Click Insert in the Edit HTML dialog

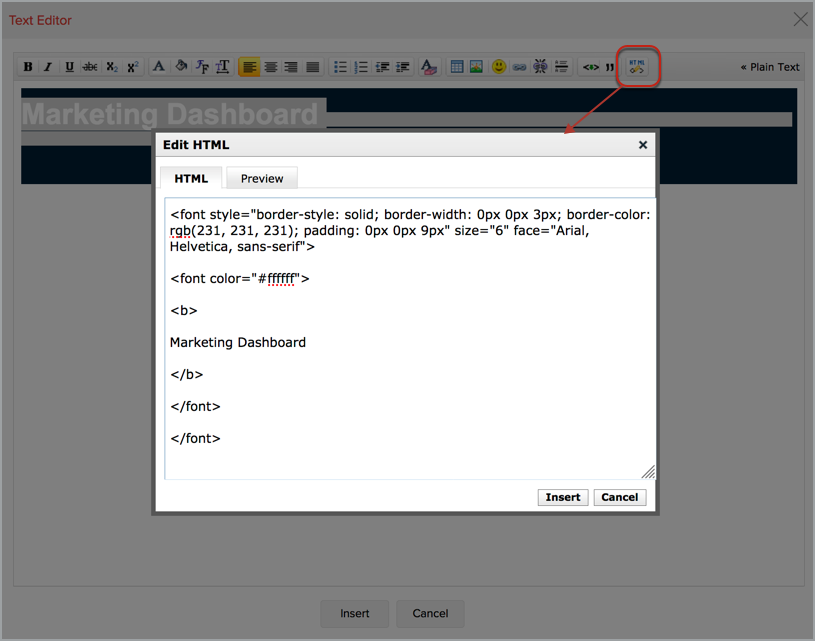pos(563,497)
